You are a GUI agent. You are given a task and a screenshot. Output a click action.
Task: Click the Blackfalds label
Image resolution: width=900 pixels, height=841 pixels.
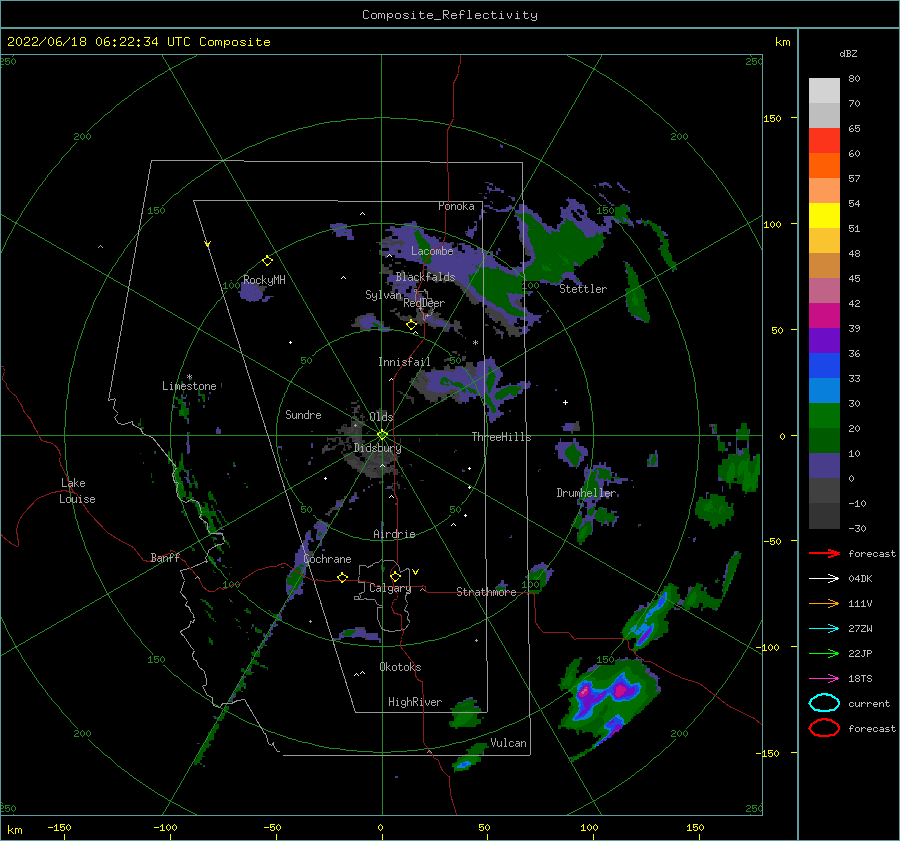point(425,277)
